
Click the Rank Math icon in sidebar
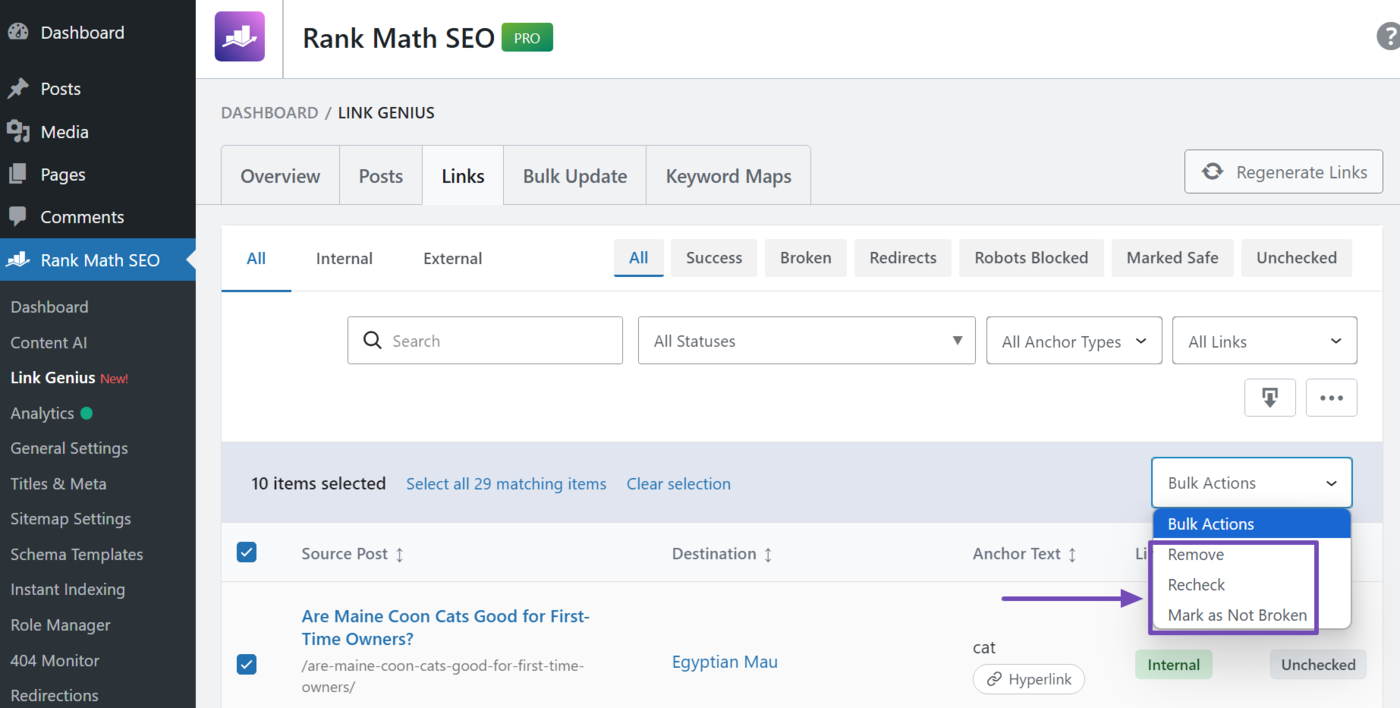coord(18,260)
